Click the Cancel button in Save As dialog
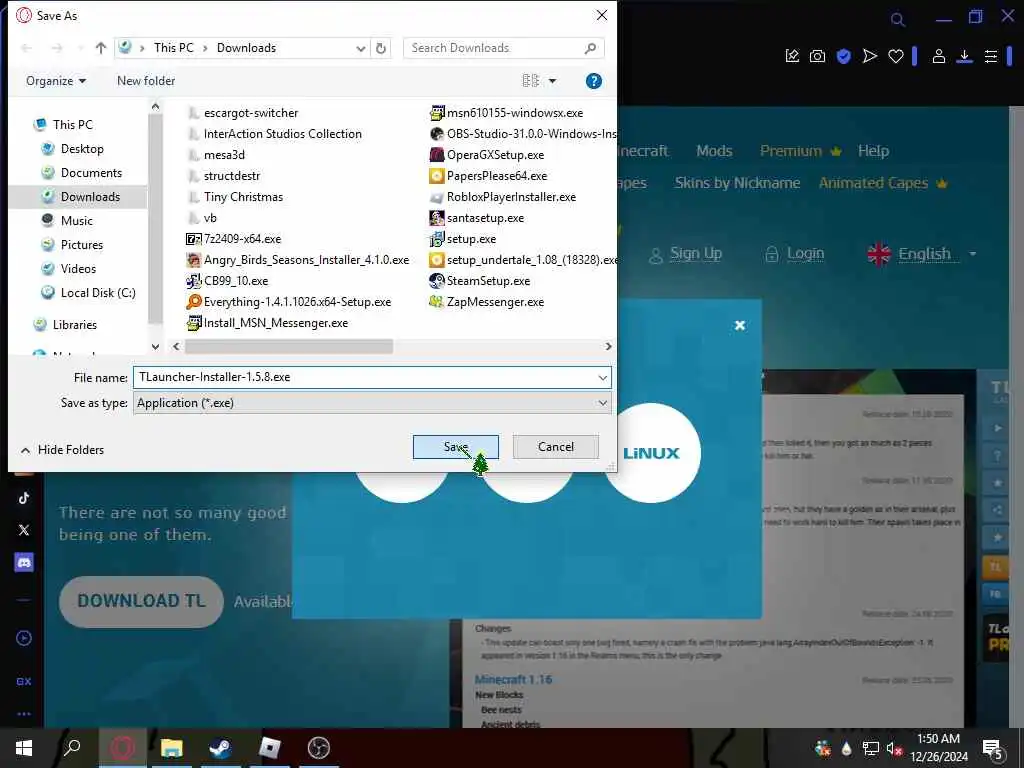Image resolution: width=1024 pixels, height=768 pixels. [x=556, y=447]
